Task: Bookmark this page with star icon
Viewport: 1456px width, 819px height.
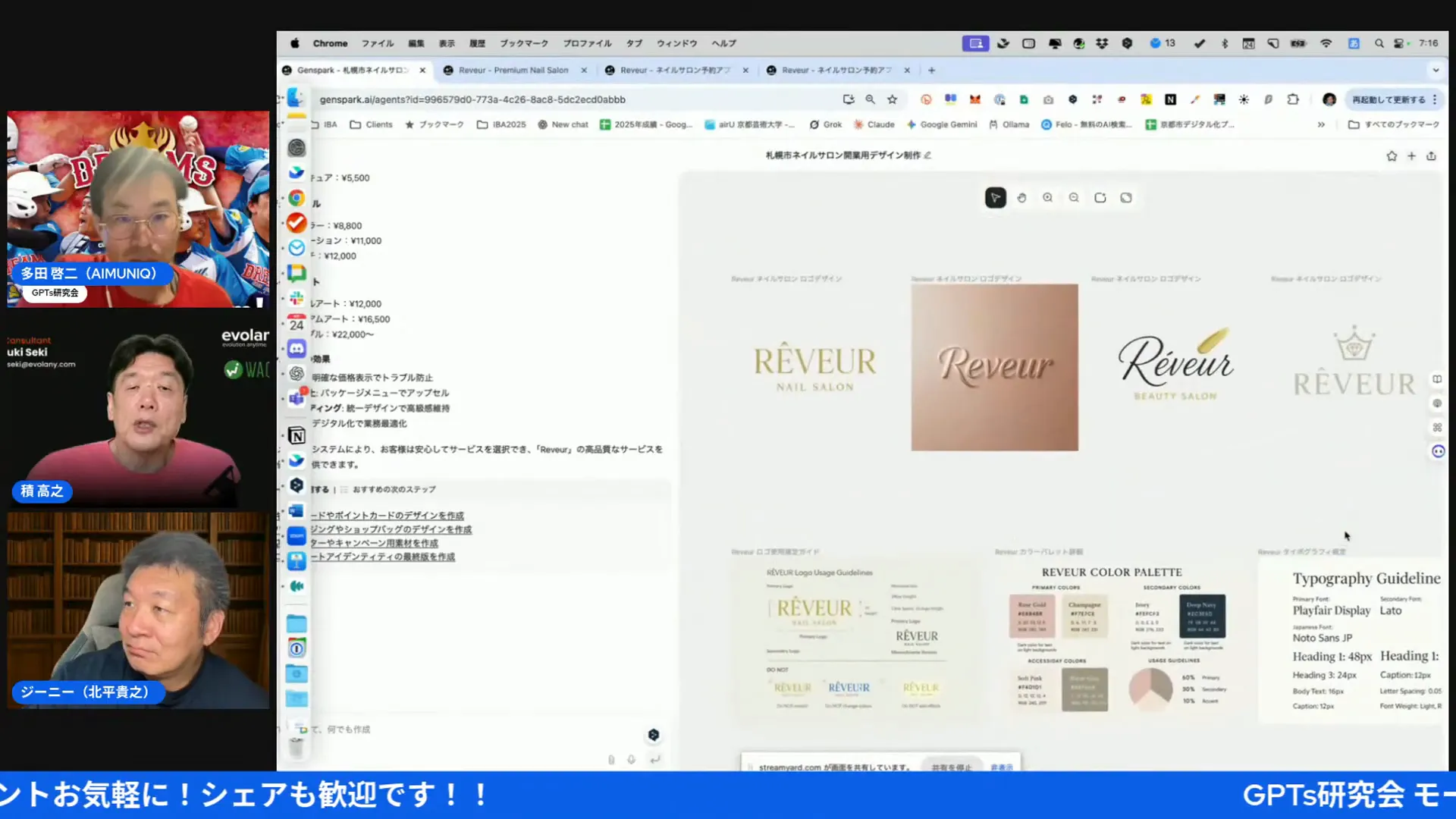Action: point(893,99)
